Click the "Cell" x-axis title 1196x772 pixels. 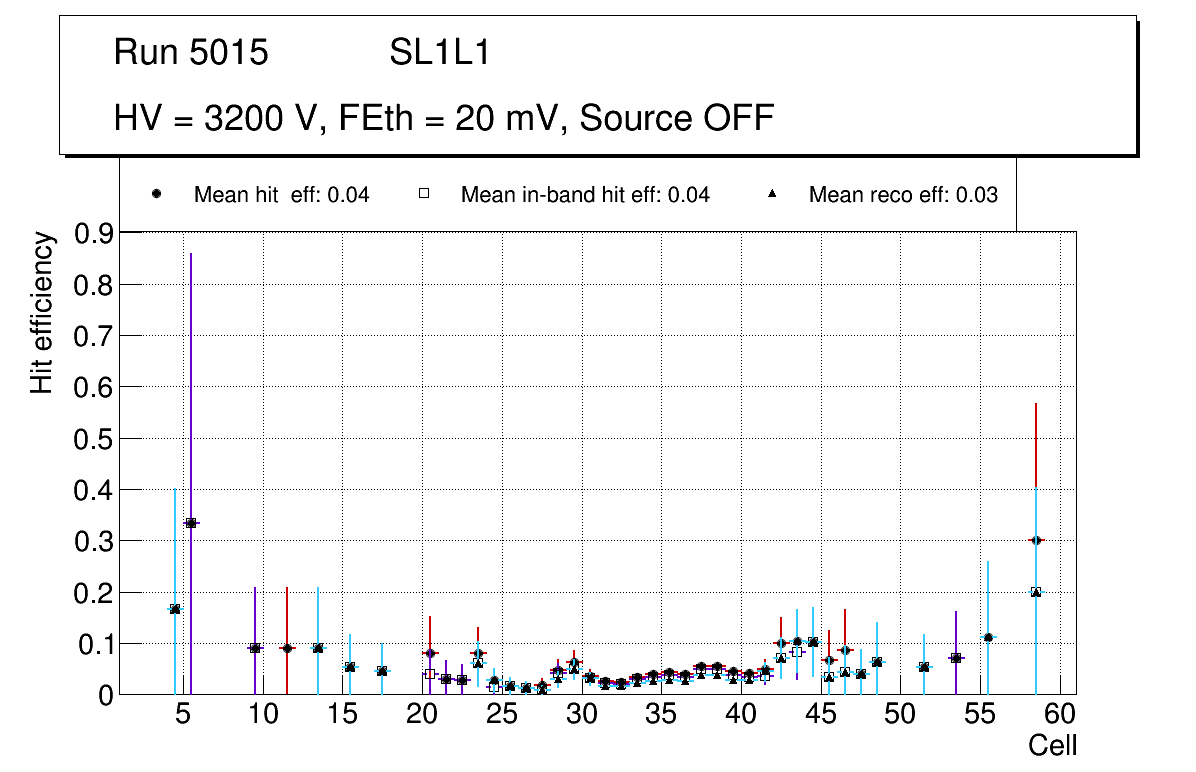point(1053,746)
